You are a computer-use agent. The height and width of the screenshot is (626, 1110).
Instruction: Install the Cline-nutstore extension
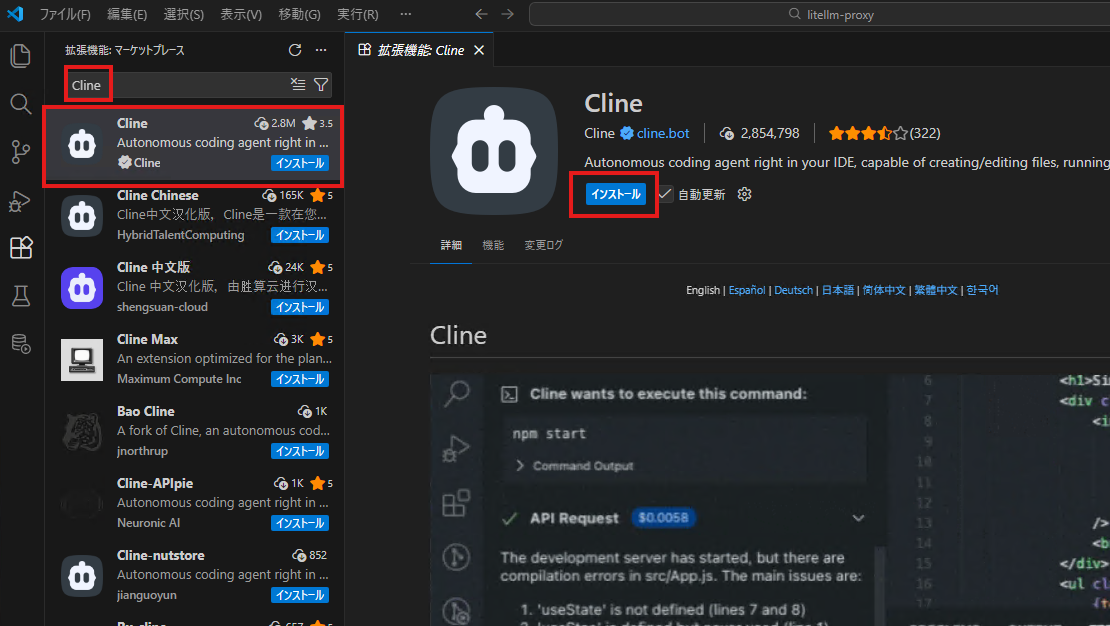(x=300, y=595)
